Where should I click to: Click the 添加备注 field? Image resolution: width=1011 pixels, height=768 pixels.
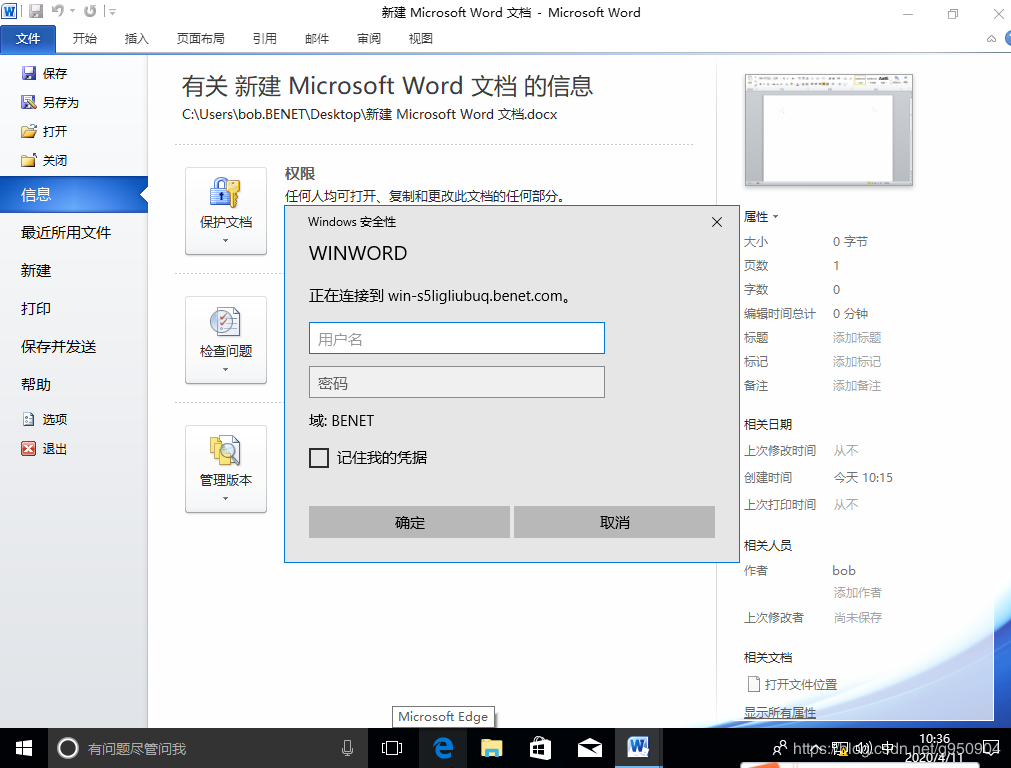(x=857, y=386)
